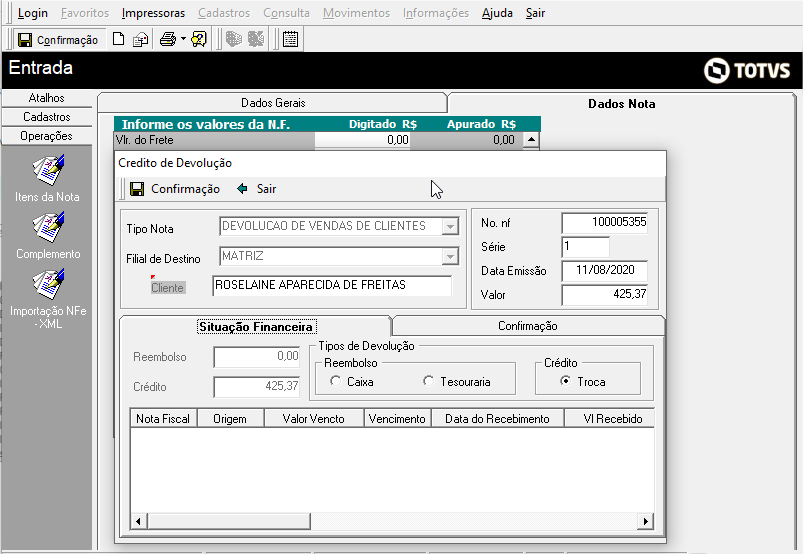Open the Ajuda menu

tap(497, 13)
